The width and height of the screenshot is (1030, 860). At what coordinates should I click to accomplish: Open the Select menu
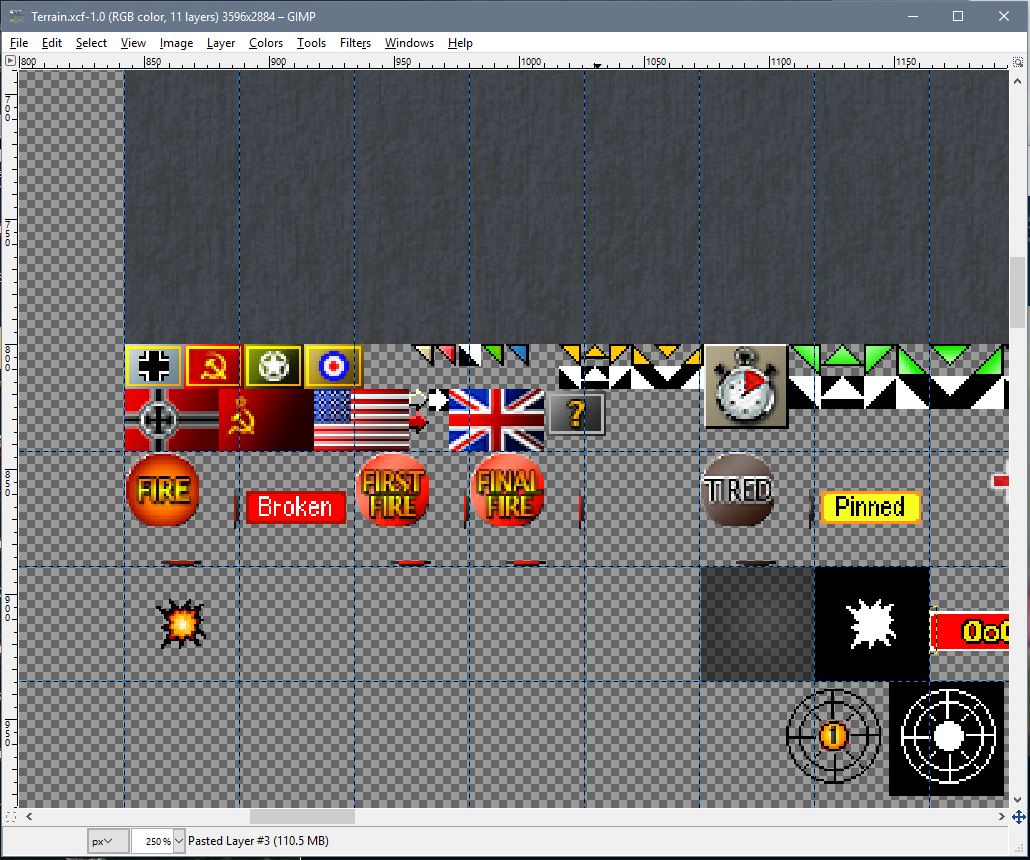91,43
